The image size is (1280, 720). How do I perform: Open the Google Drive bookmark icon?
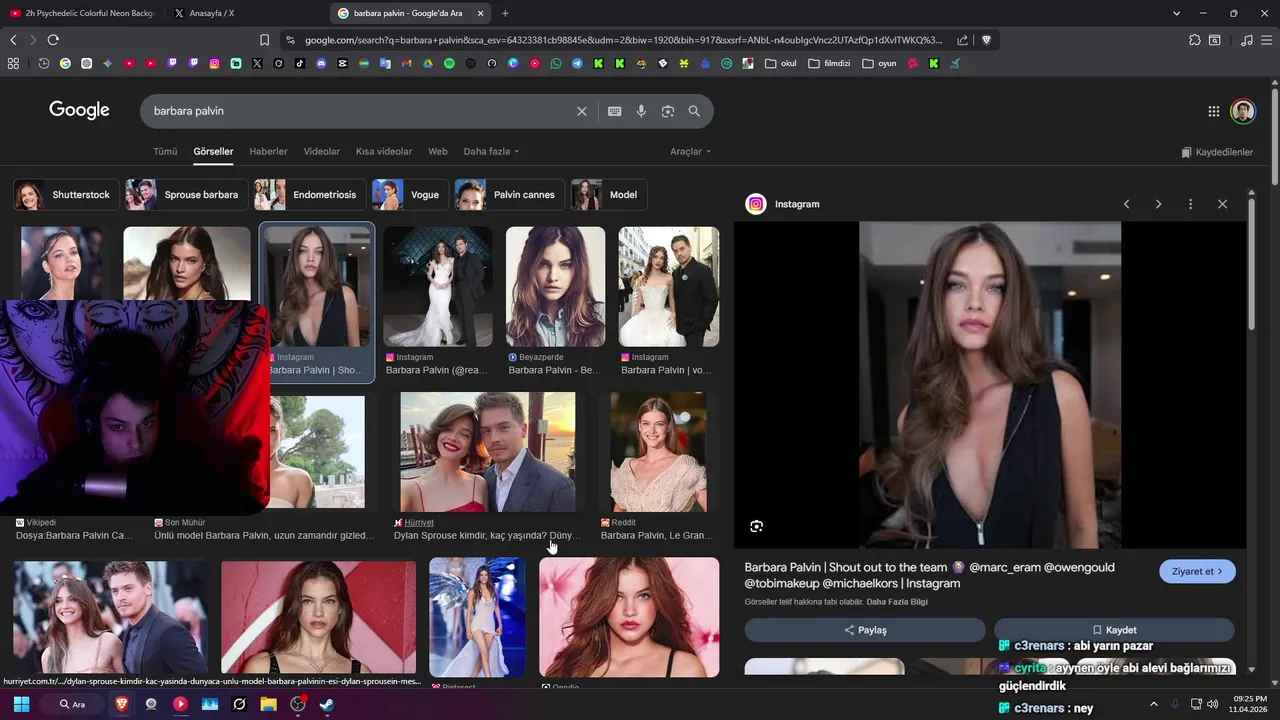click(428, 63)
